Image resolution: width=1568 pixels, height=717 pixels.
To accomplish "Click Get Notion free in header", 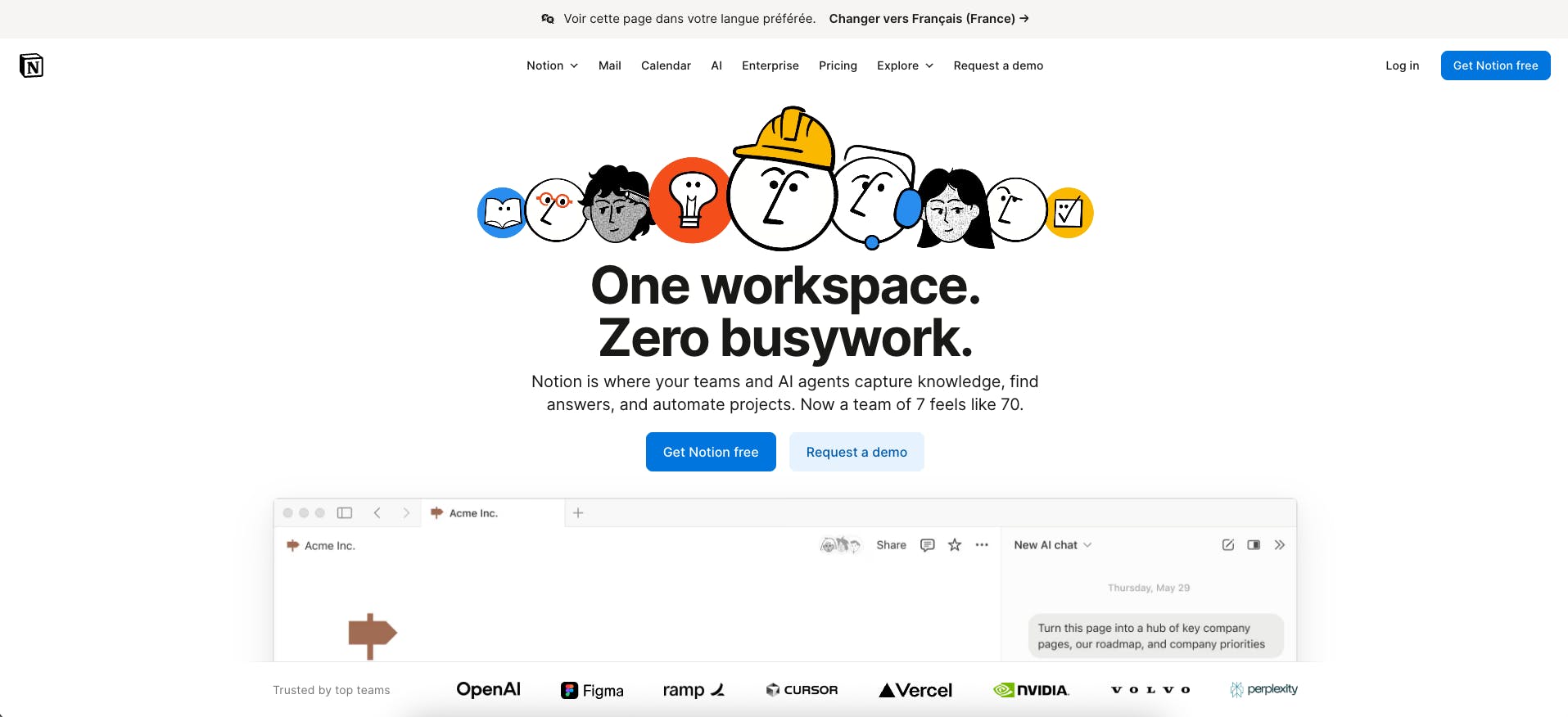I will tap(1496, 65).
